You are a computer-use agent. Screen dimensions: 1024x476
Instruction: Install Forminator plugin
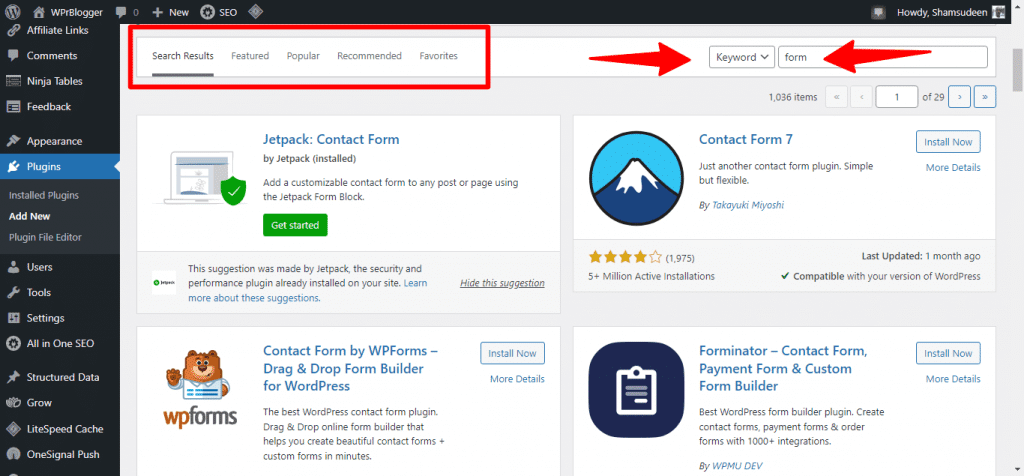(x=948, y=353)
